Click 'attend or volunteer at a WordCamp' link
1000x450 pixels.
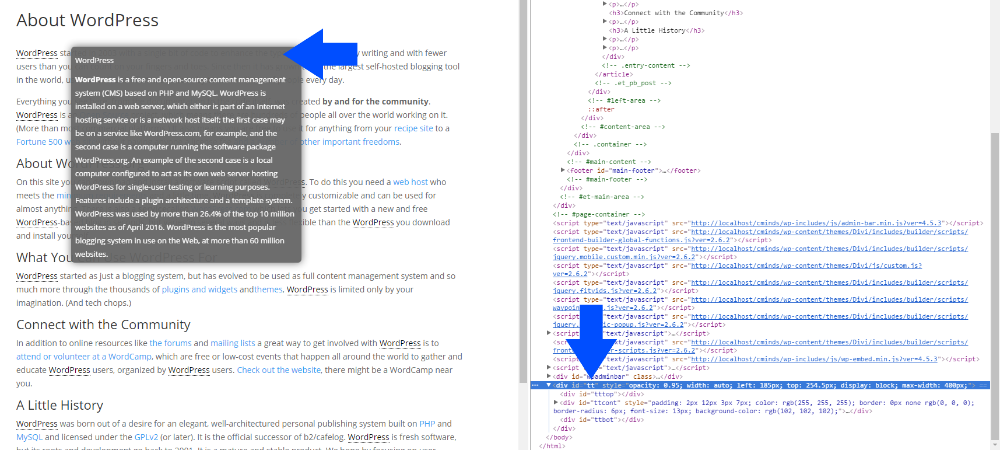(85, 356)
